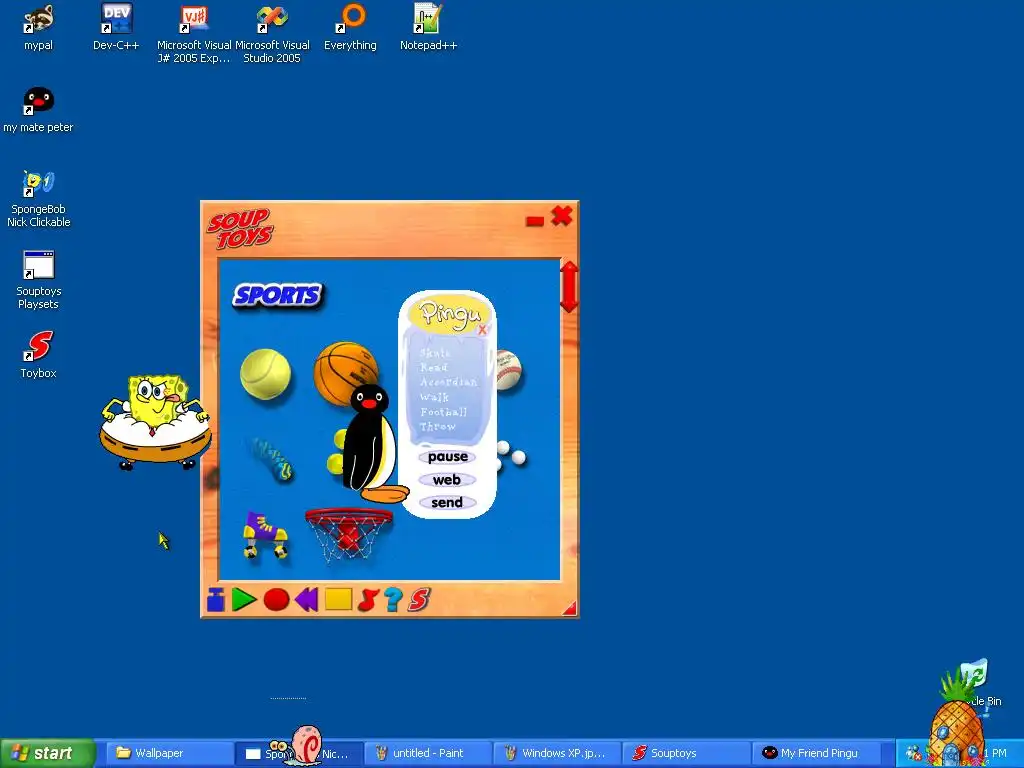Click the Pingu penguin character

pyautogui.click(x=370, y=444)
